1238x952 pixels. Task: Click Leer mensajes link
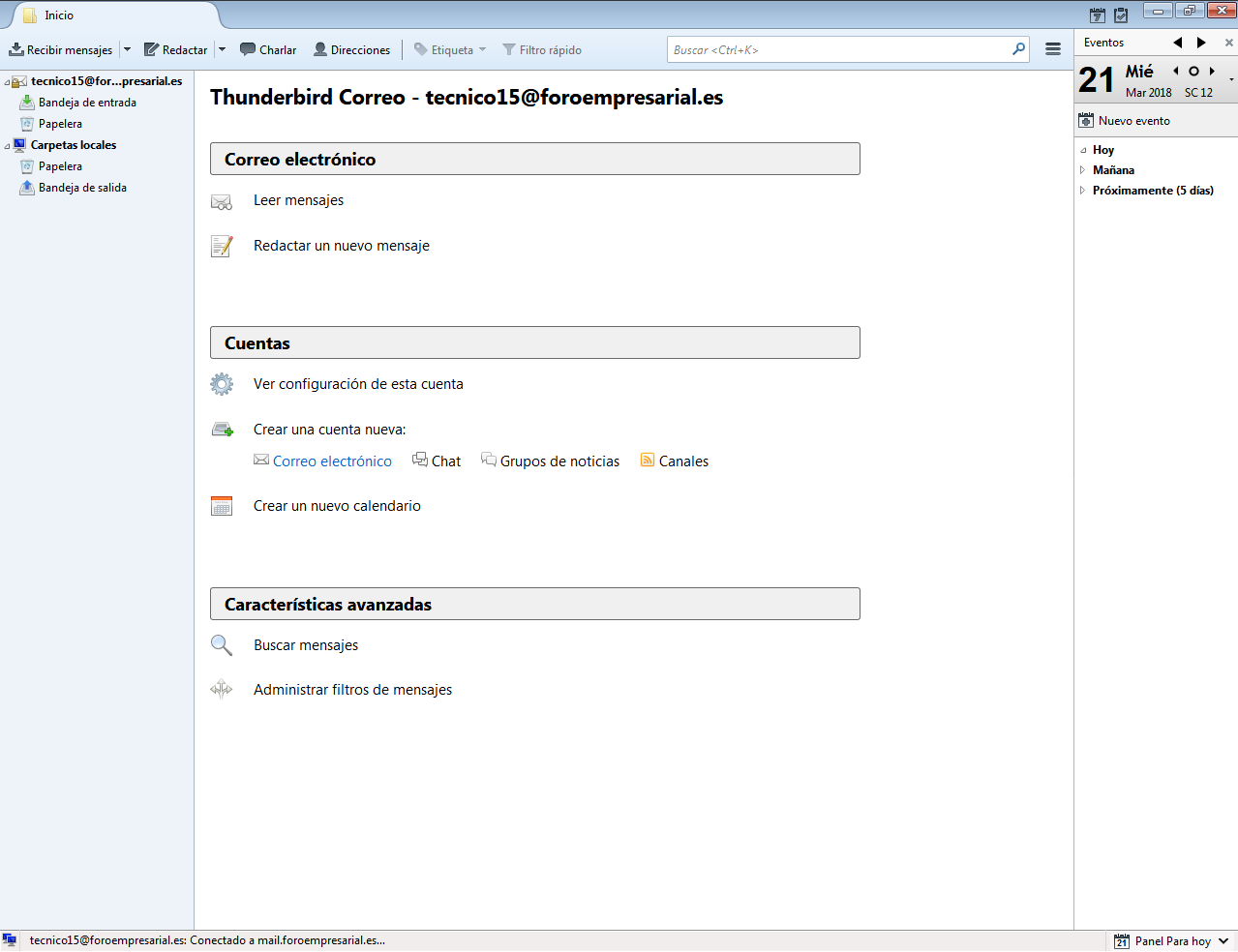tap(298, 200)
